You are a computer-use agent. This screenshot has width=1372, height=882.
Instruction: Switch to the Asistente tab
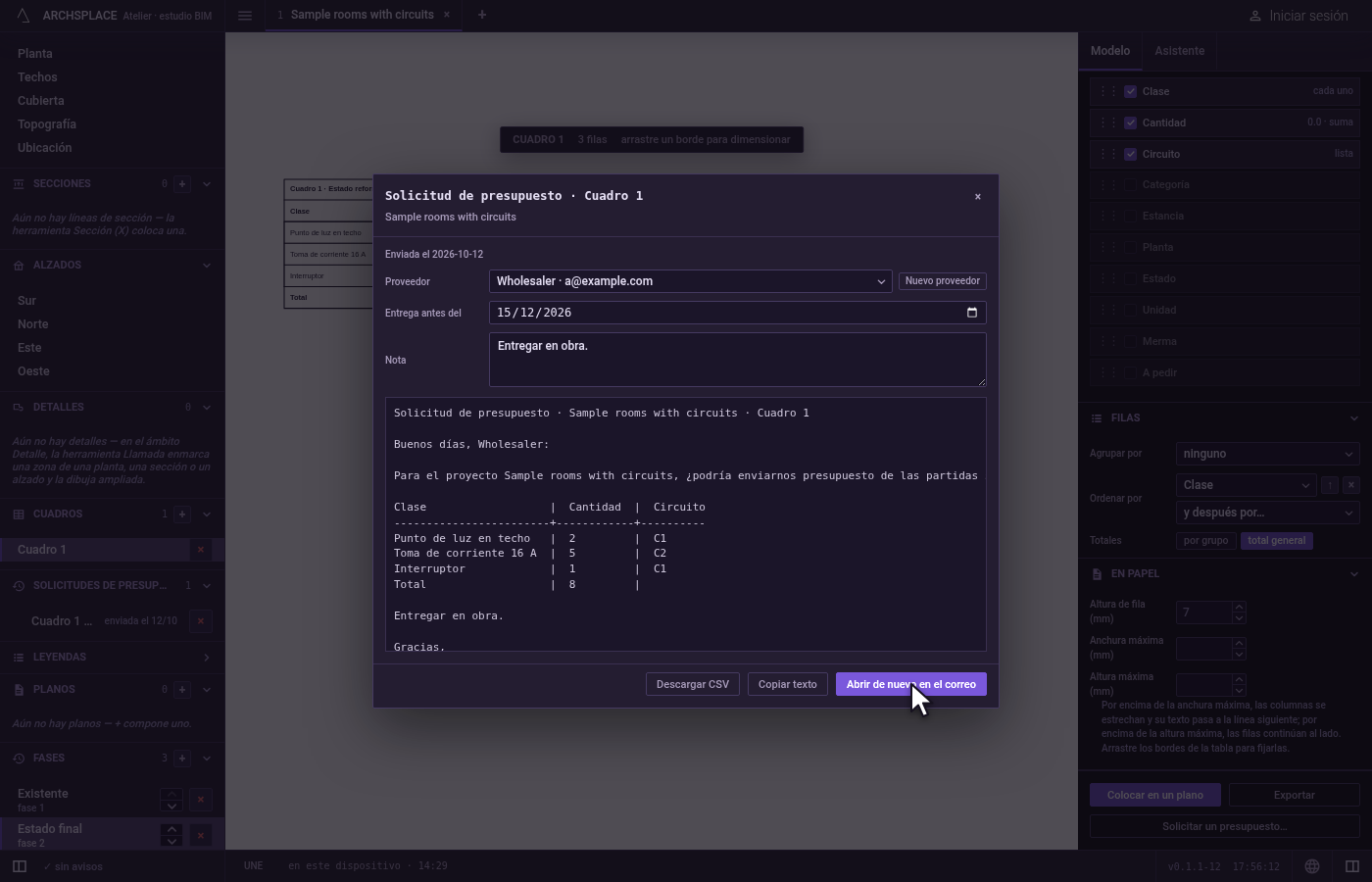point(1179,51)
